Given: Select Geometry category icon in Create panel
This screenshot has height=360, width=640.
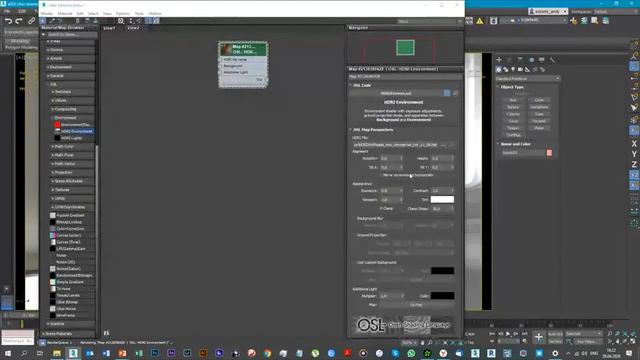Looking at the screenshot, I should (498, 69).
